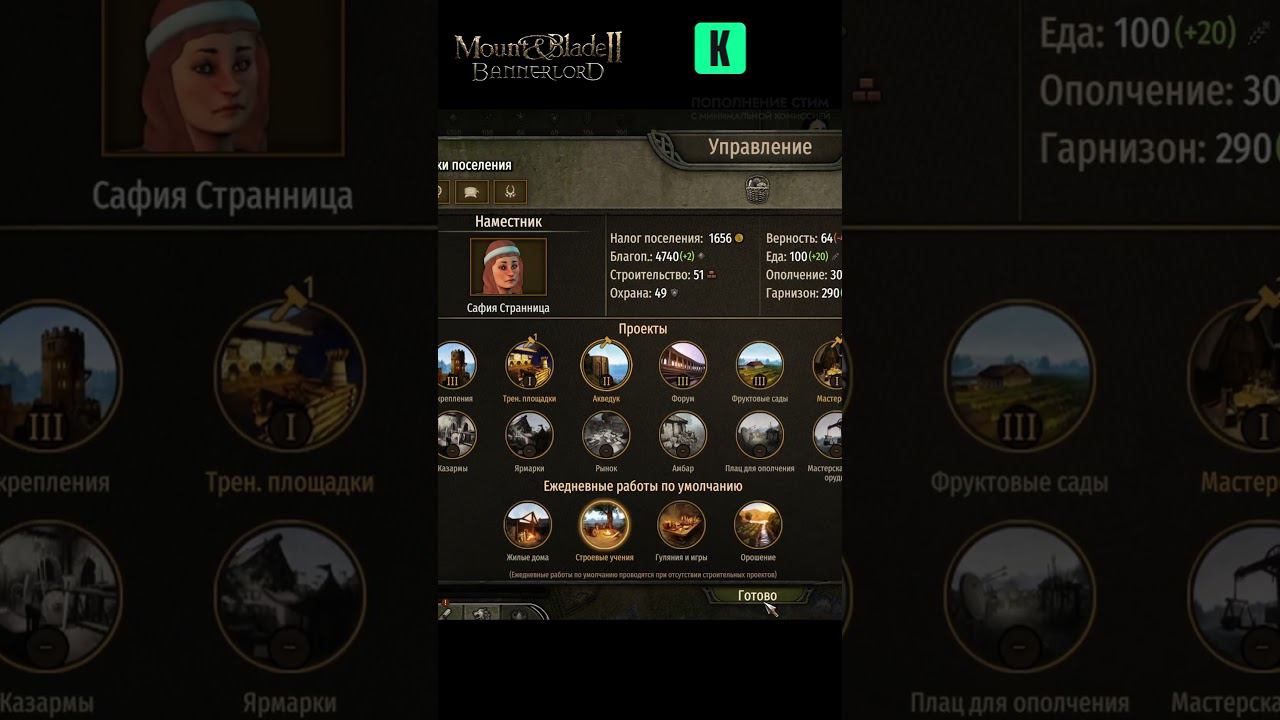This screenshot has height=720, width=1280.
Task: Click the horned skull perk icon
Action: click(x=510, y=191)
